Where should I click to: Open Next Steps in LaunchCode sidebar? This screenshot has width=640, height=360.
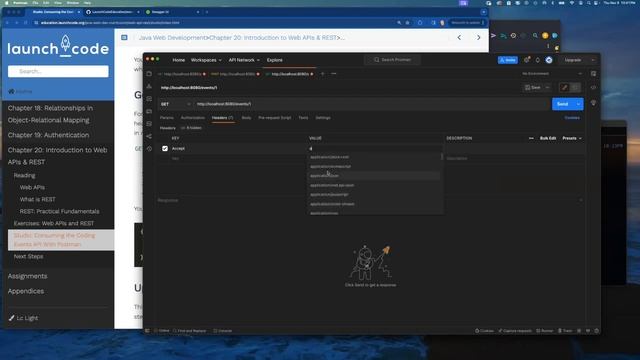(28, 257)
